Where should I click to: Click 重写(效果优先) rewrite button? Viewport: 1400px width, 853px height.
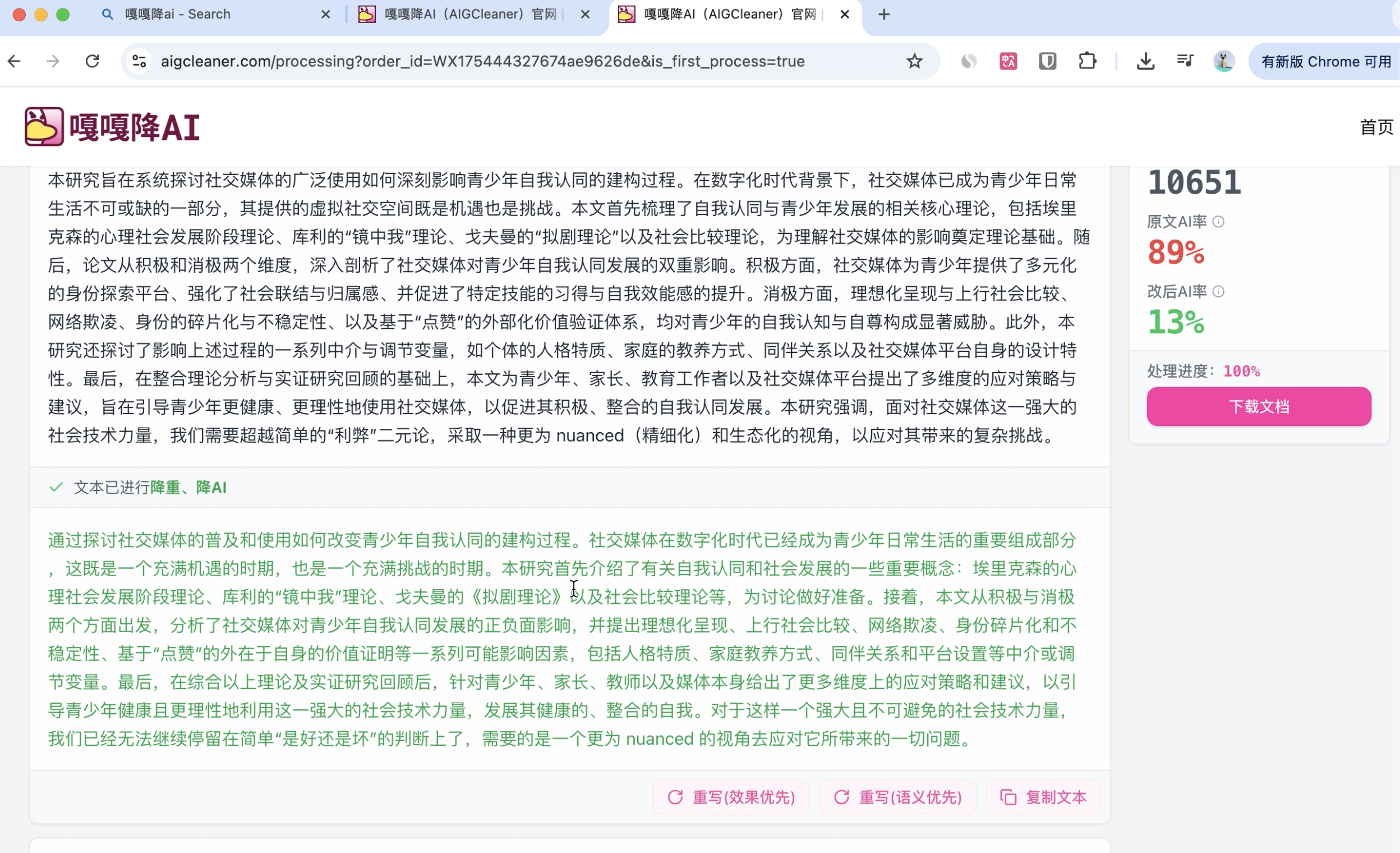pos(731,797)
